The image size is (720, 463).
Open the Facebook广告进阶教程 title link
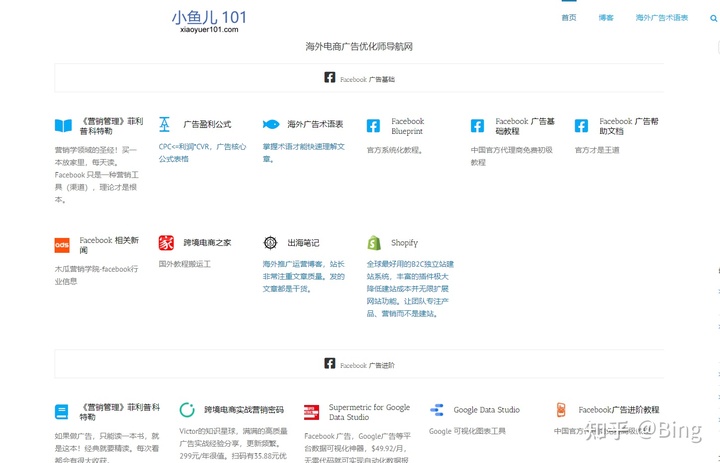tap(619, 410)
